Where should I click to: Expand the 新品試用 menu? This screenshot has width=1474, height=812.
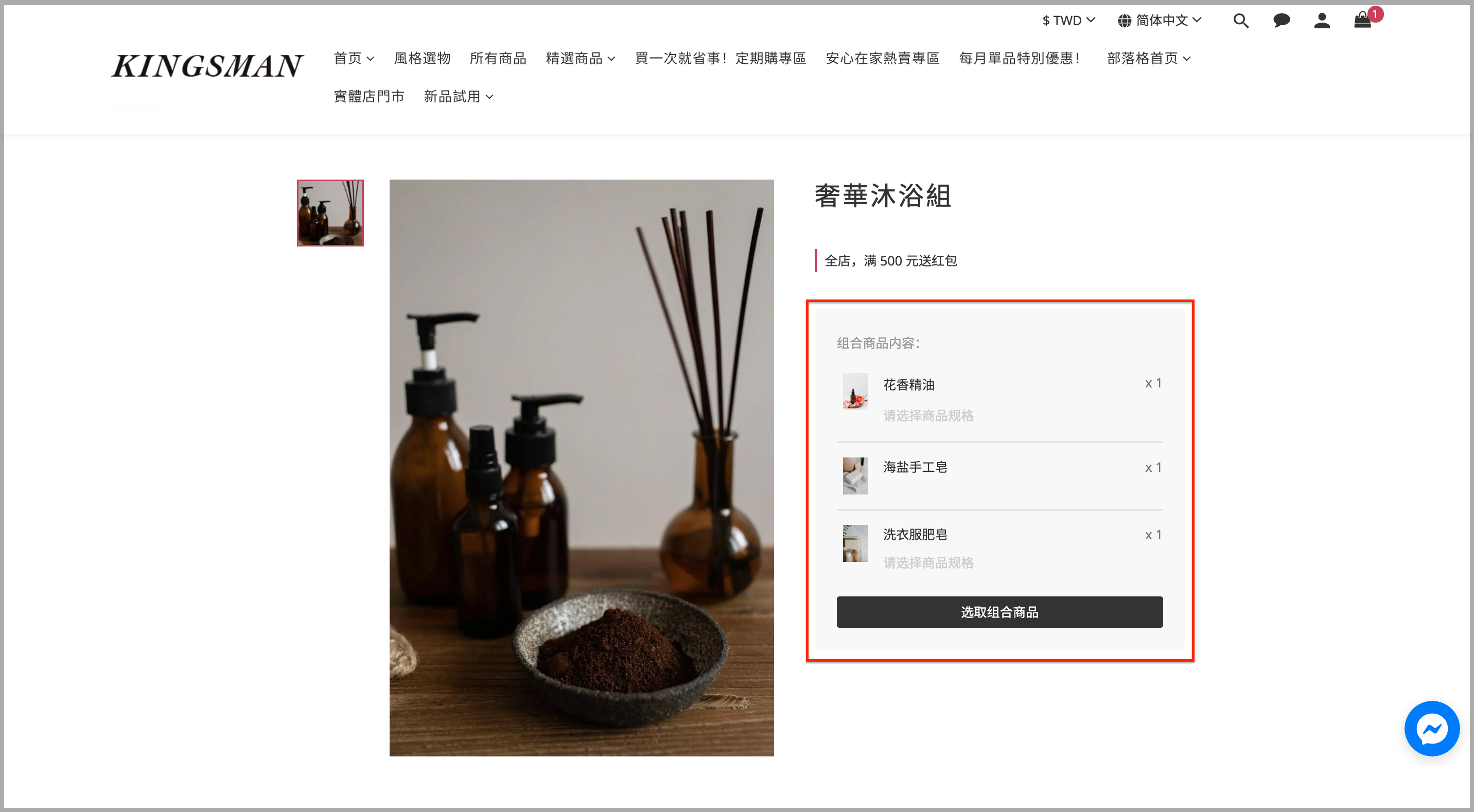click(459, 97)
